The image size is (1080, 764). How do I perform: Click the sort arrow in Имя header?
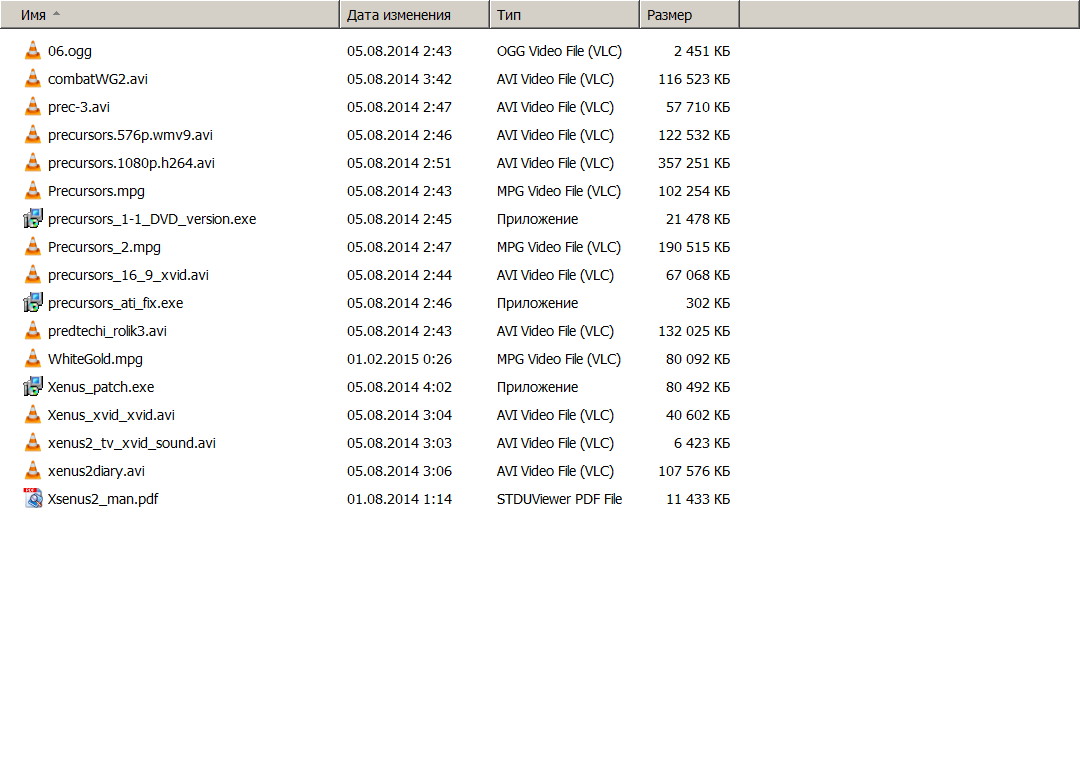56,14
